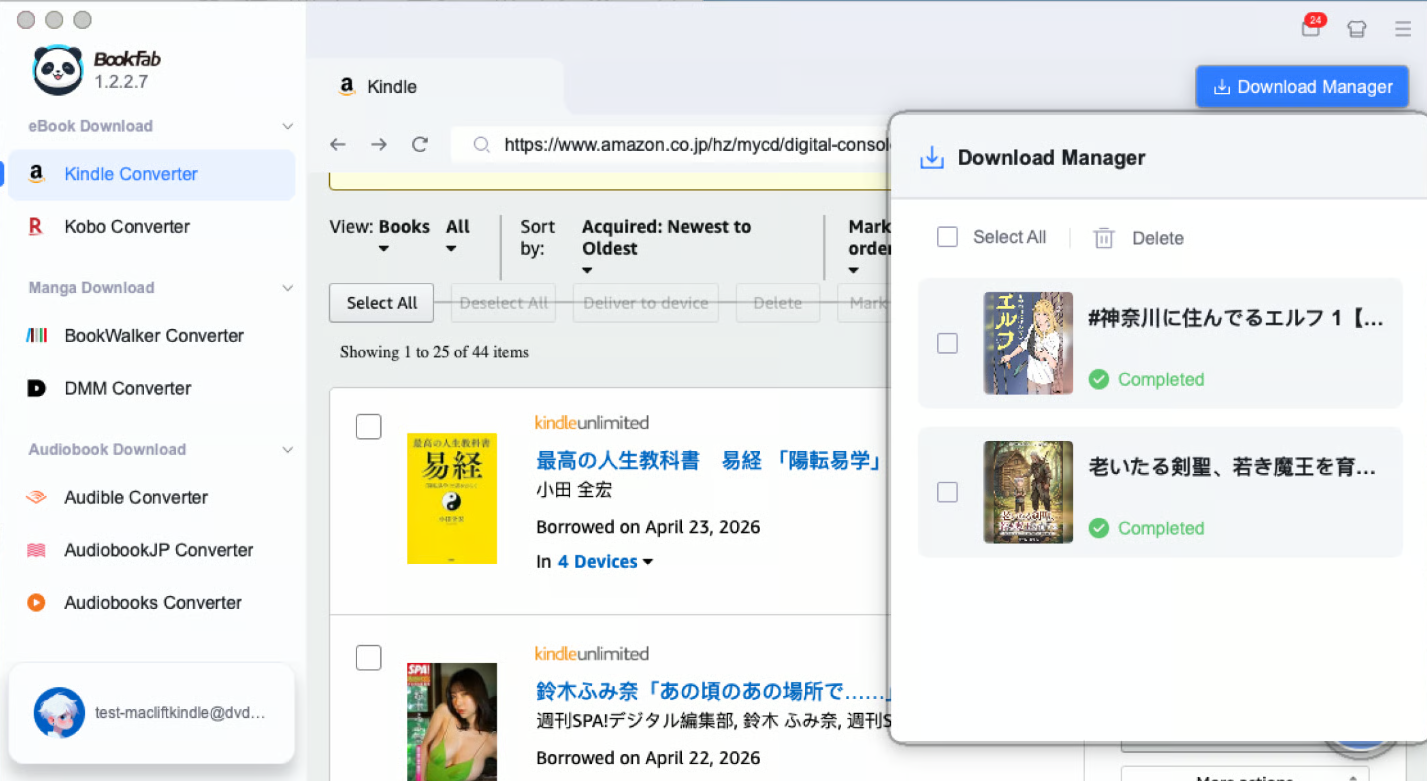Go back with the browser back arrow
The height and width of the screenshot is (781, 1427).
click(x=338, y=145)
